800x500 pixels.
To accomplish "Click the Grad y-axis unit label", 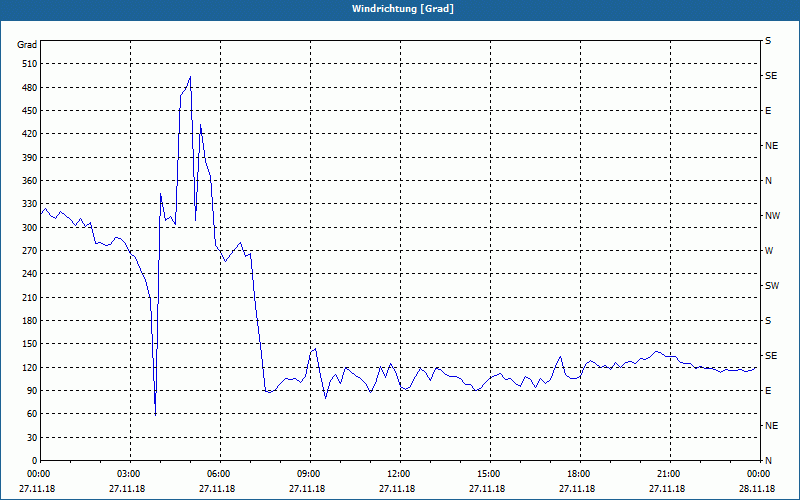I will [27, 45].
